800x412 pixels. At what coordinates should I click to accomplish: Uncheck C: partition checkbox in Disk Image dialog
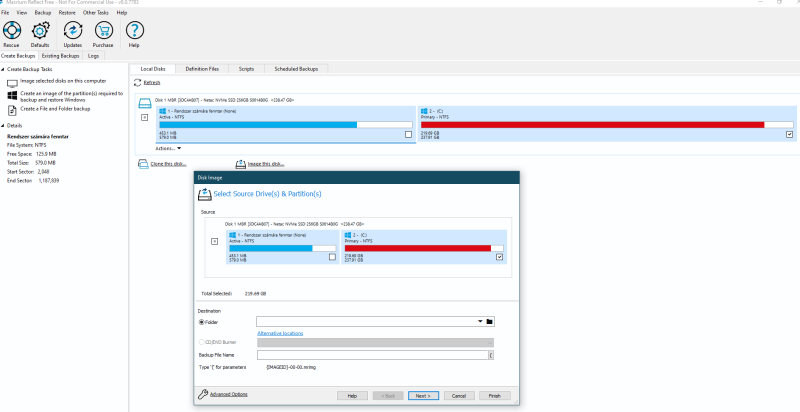click(x=499, y=257)
